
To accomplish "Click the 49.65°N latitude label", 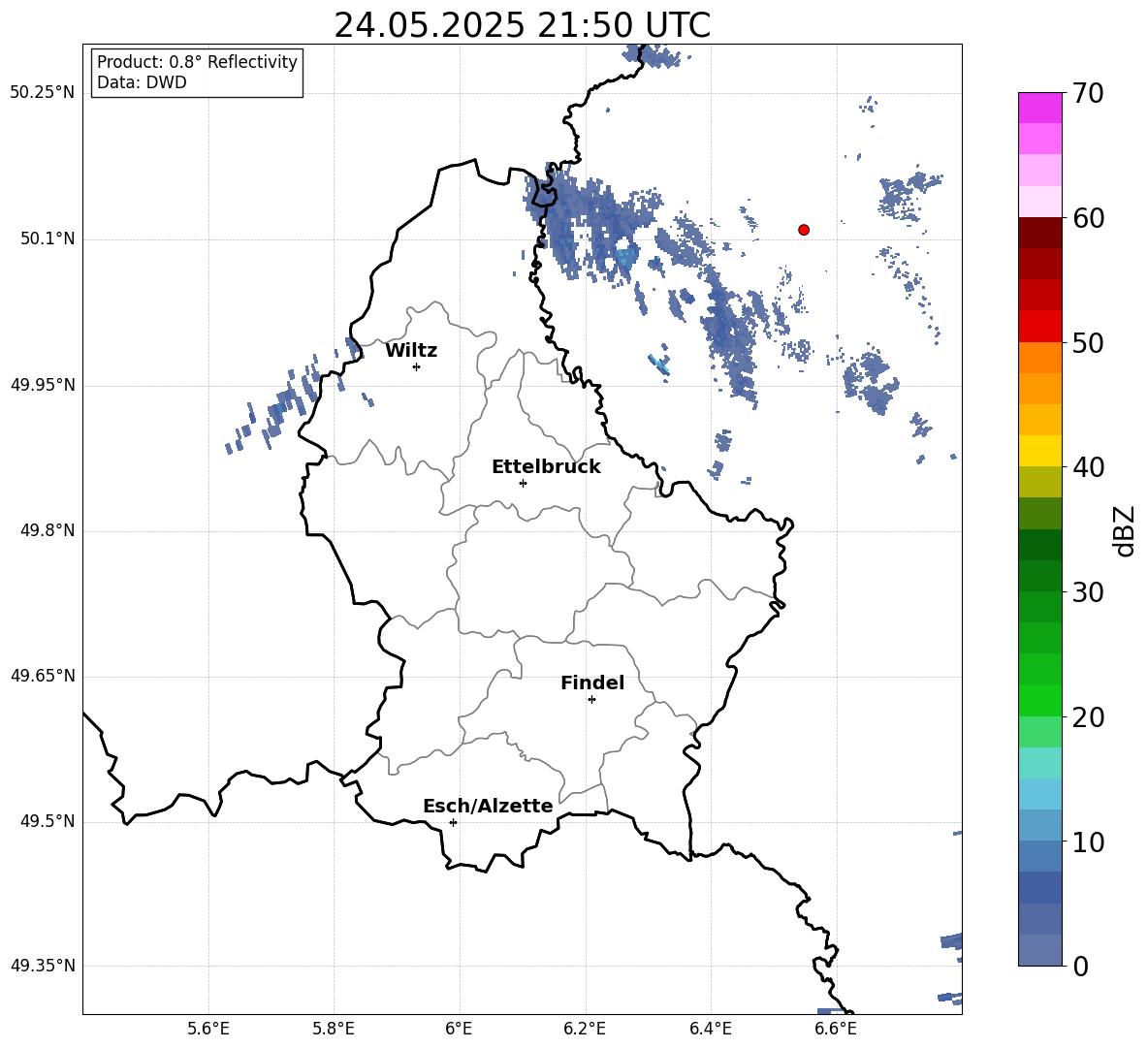I will point(43,676).
